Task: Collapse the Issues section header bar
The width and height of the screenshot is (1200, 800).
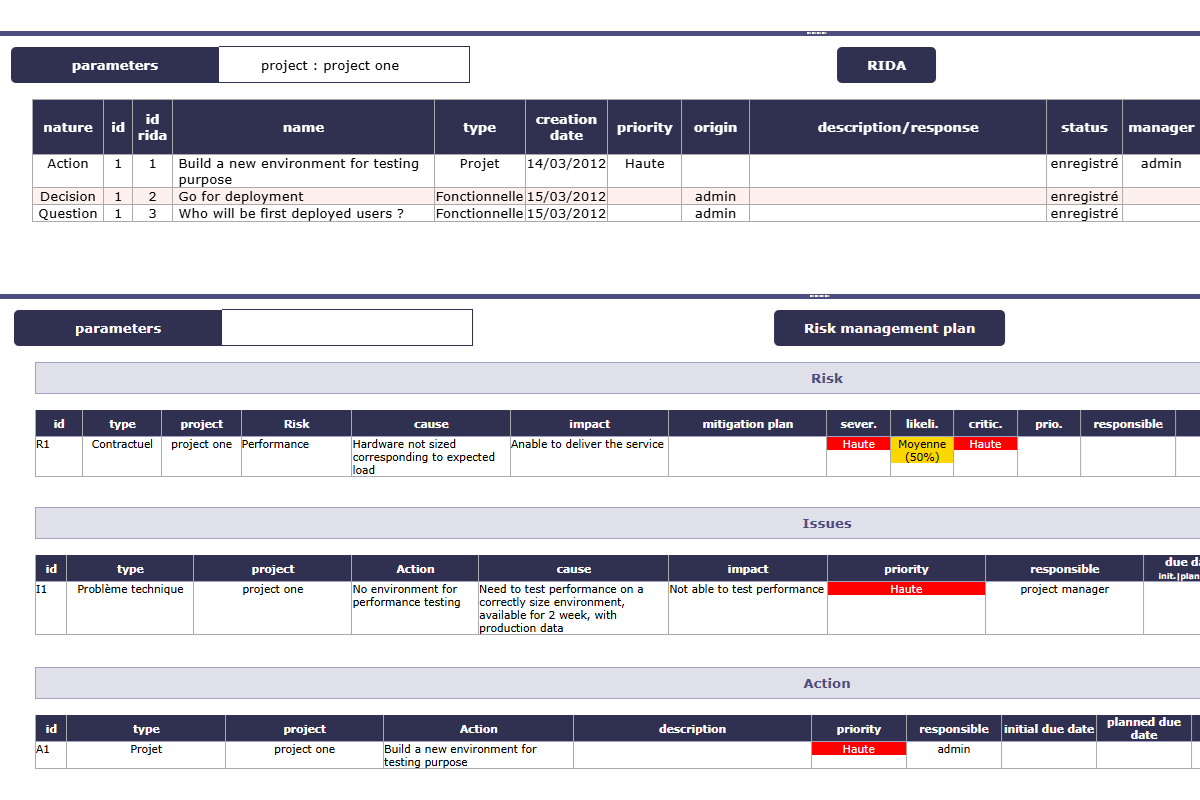Action: [x=618, y=523]
